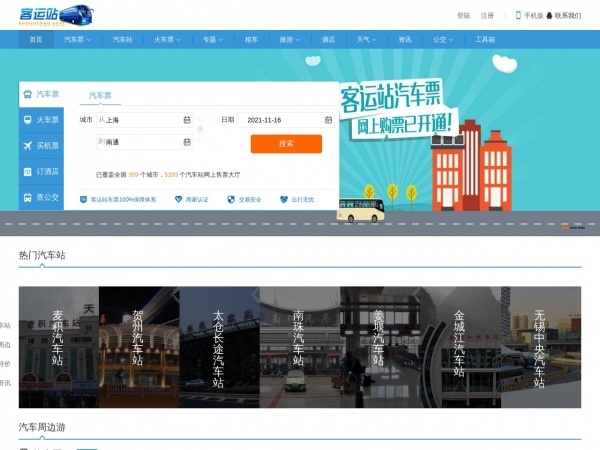The image size is (600, 450).
Task: Click the 登陆 login link
Action: click(463, 16)
